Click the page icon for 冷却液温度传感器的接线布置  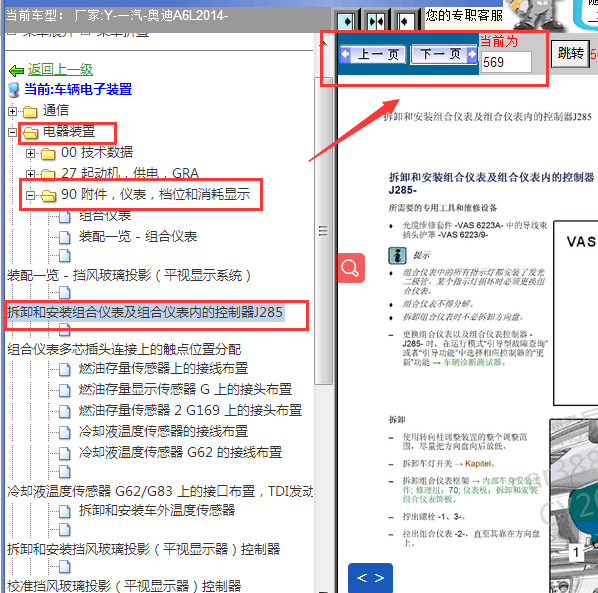[64, 432]
